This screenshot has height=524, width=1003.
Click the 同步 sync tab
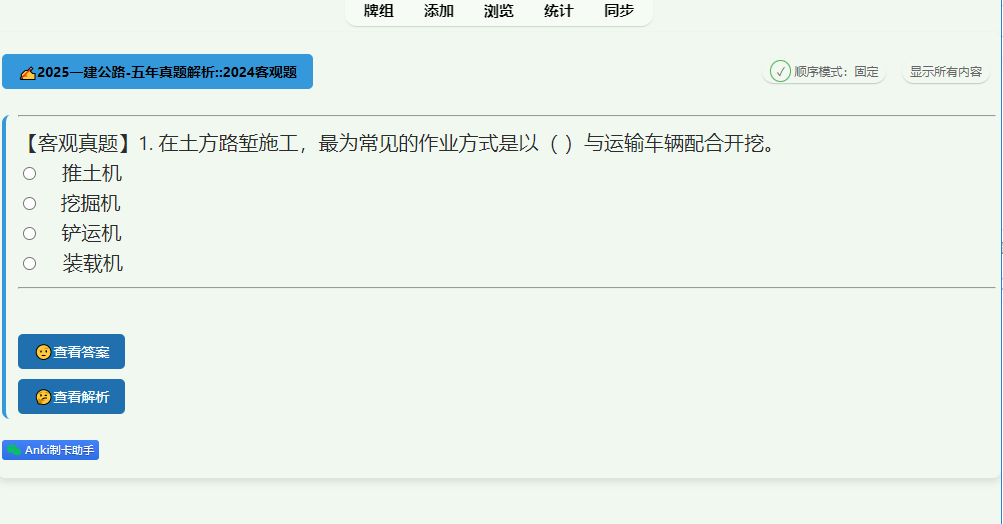[619, 11]
